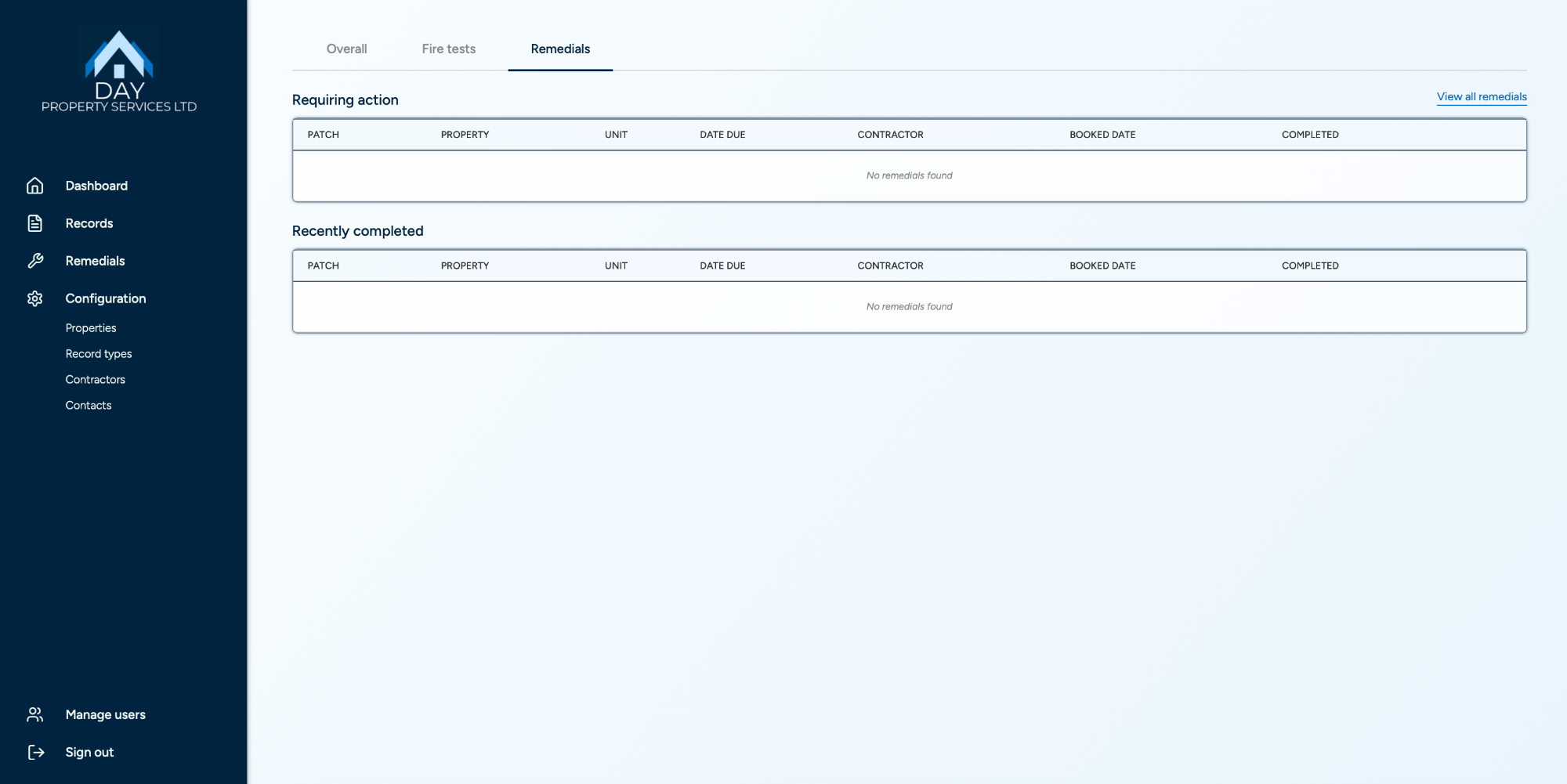Screen dimensions: 1567x784
Task: Switch to the Overall tab
Action: click(x=346, y=49)
